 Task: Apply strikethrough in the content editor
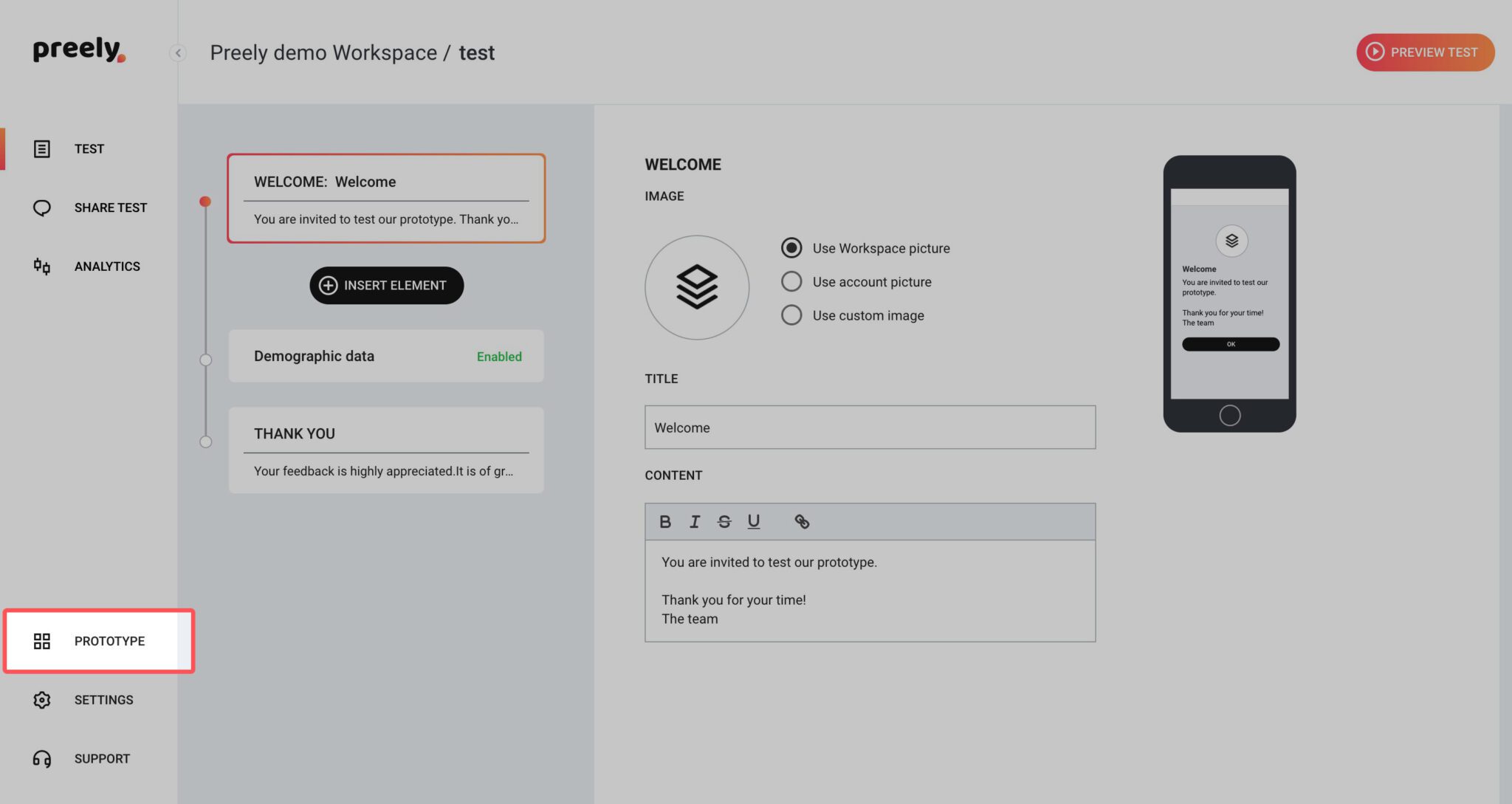pyautogui.click(x=724, y=521)
